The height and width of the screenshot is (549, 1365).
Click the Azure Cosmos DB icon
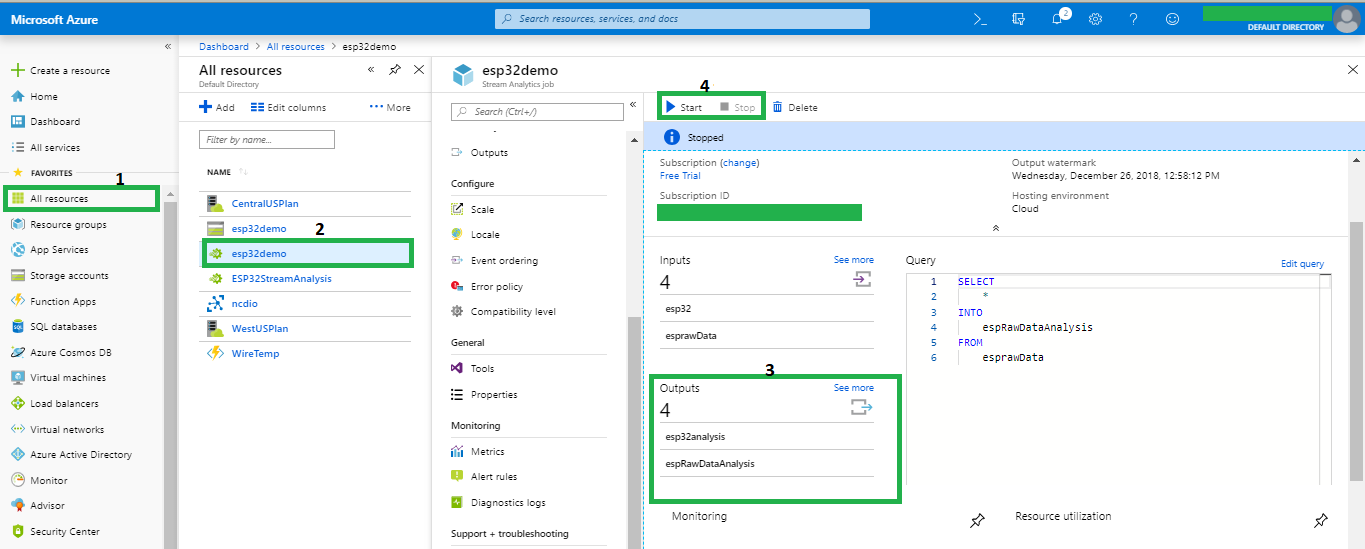point(17,353)
